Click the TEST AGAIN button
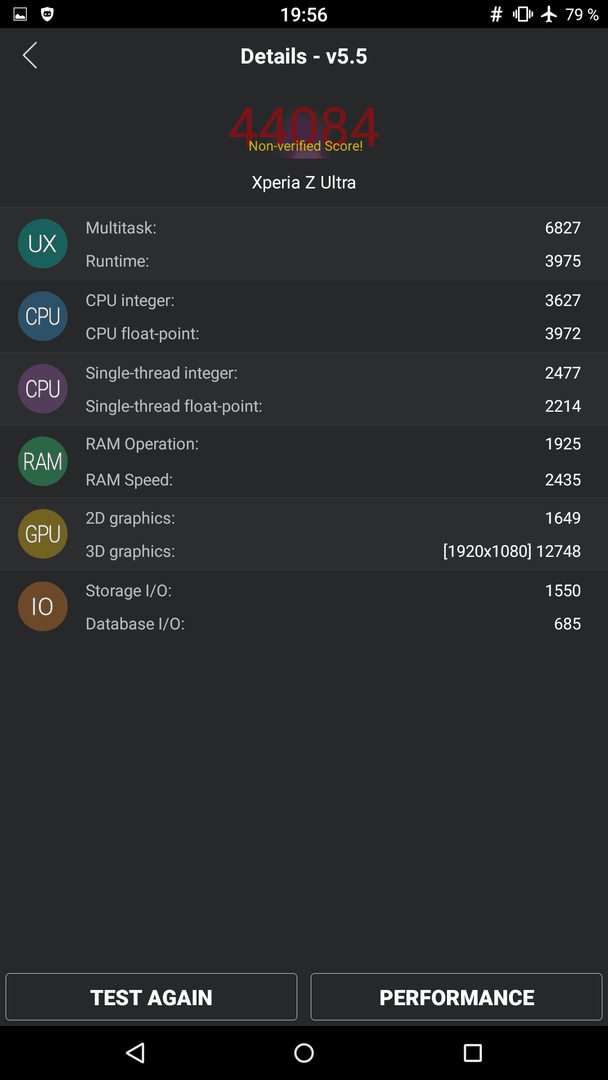608x1080 pixels. pos(151,997)
